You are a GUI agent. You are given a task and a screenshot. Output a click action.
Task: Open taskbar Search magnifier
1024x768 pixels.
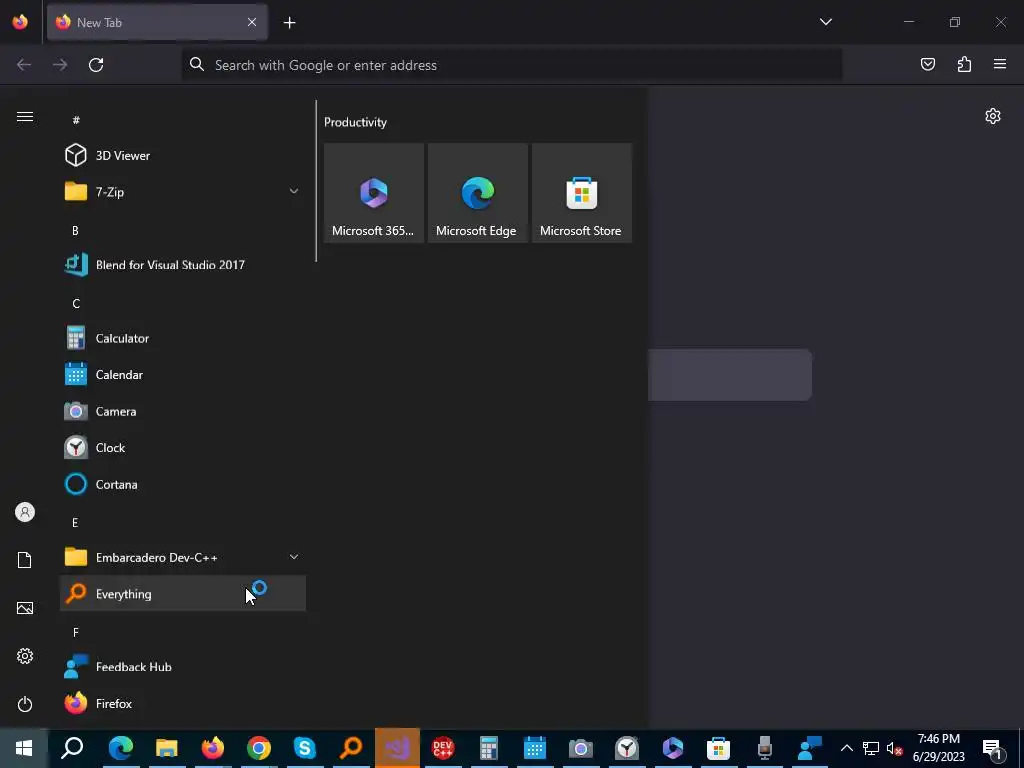(x=72, y=748)
